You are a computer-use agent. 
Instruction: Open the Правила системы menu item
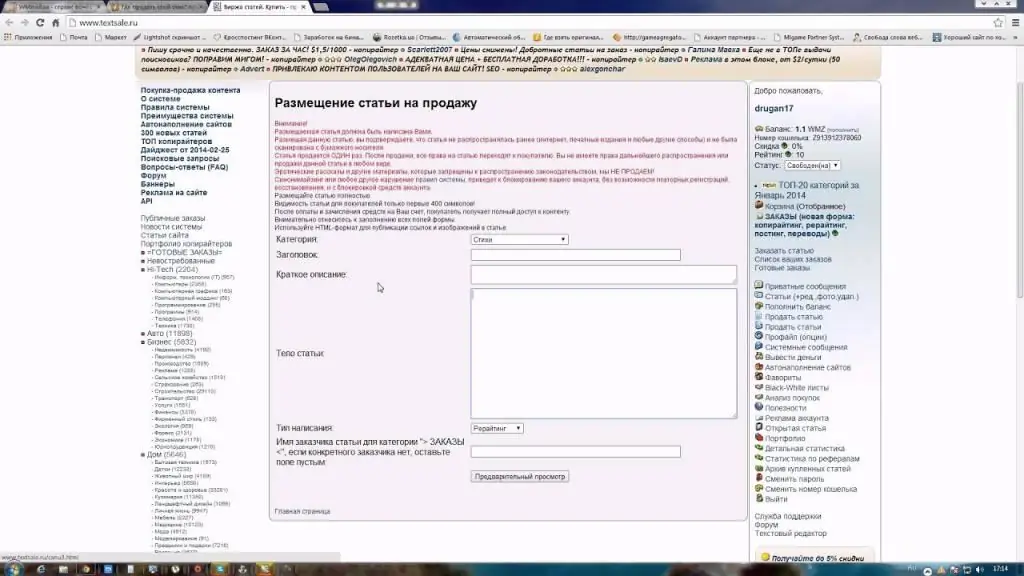175,107
